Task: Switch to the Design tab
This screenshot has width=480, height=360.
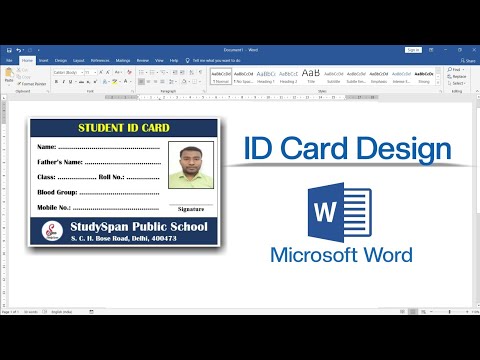Action: [x=61, y=61]
